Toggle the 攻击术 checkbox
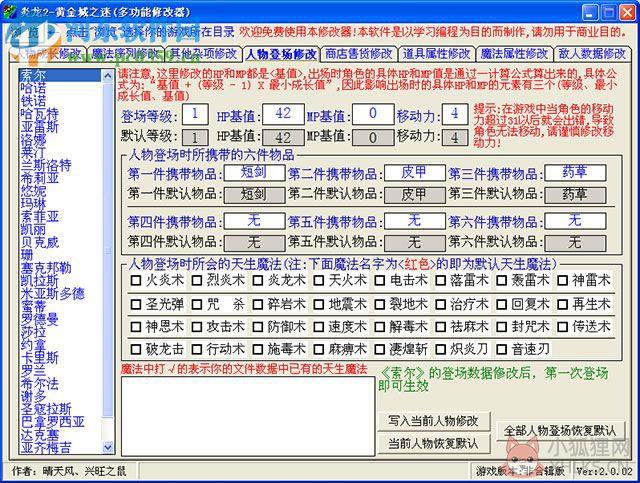The width and height of the screenshot is (640, 483). coord(197,327)
